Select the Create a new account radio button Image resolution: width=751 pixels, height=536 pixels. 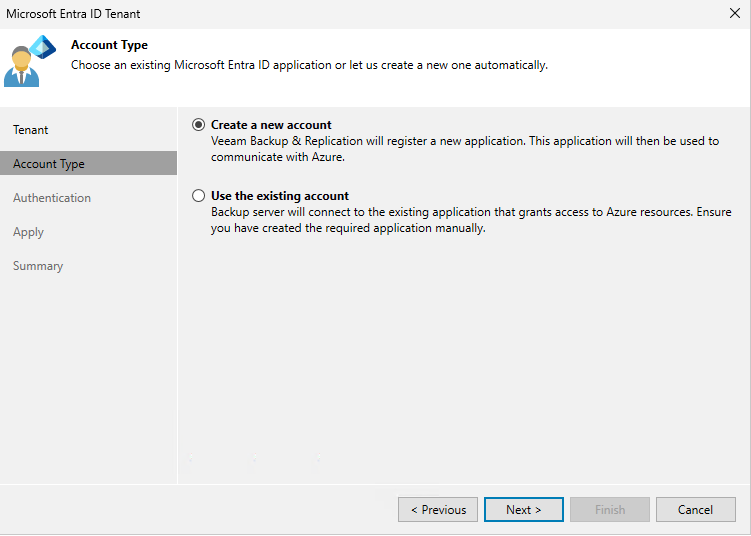(x=198, y=125)
